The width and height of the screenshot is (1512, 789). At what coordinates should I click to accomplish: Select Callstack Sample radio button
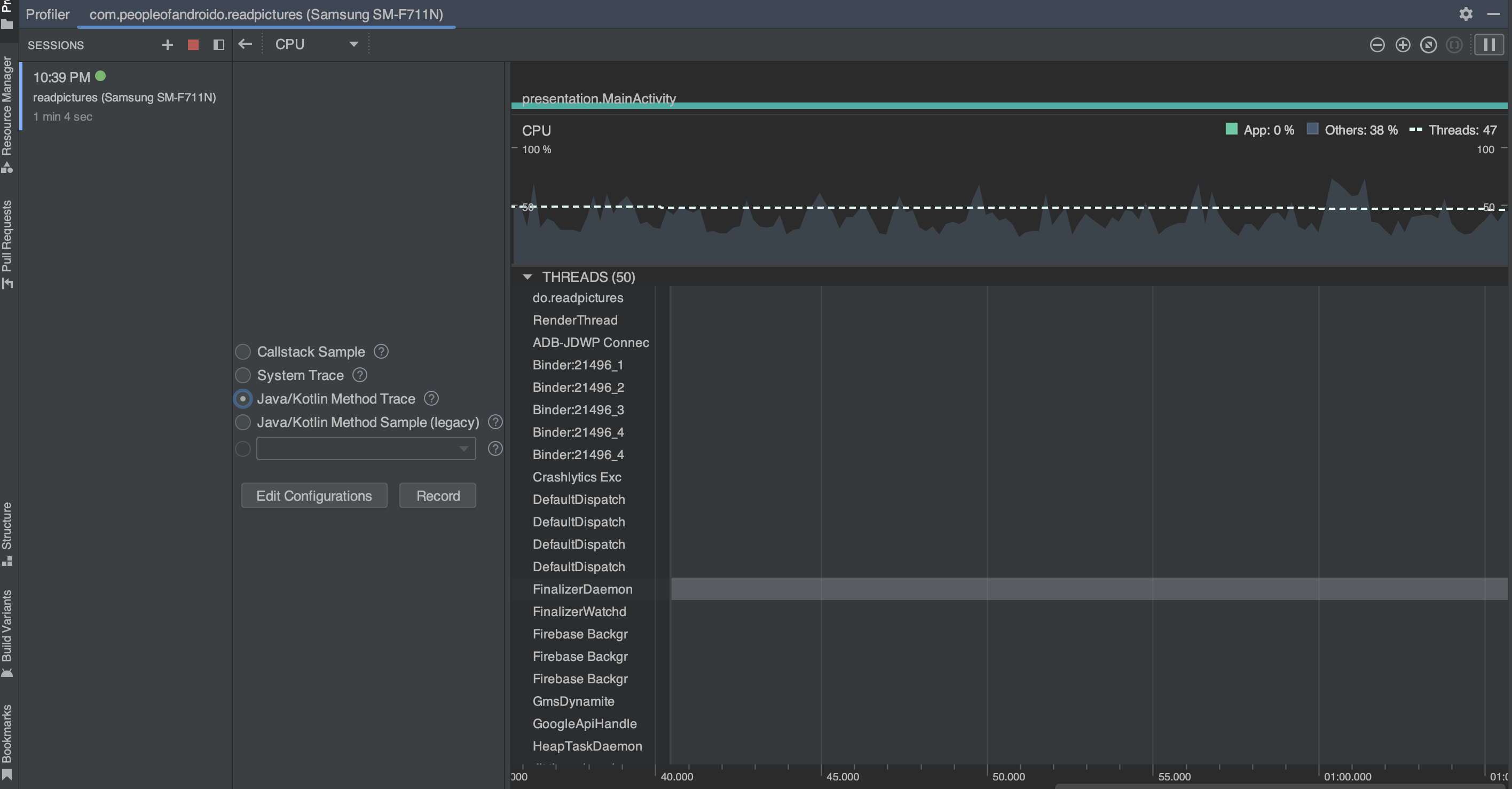pyautogui.click(x=243, y=352)
